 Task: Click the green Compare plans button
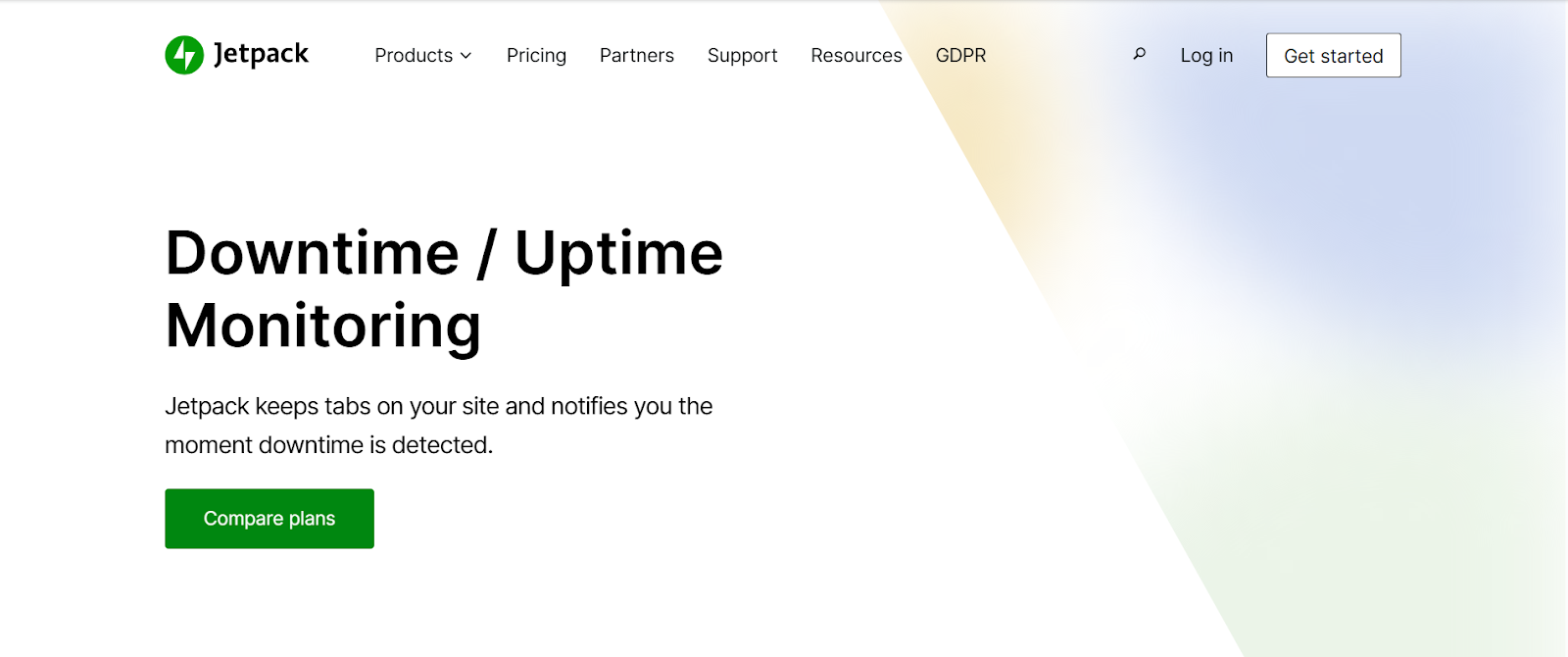point(269,519)
